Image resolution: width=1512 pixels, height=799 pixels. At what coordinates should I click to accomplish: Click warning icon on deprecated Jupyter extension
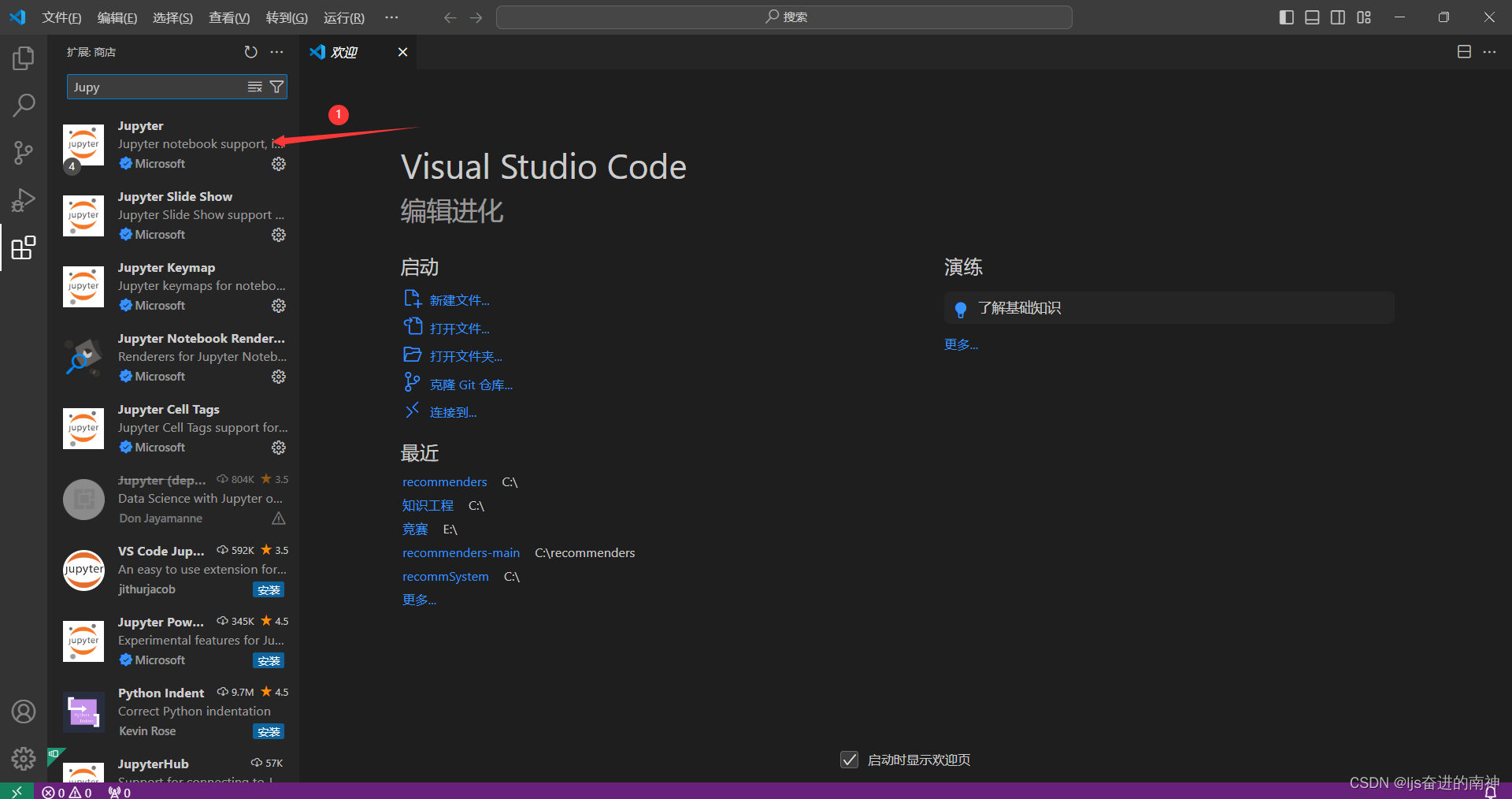279,518
